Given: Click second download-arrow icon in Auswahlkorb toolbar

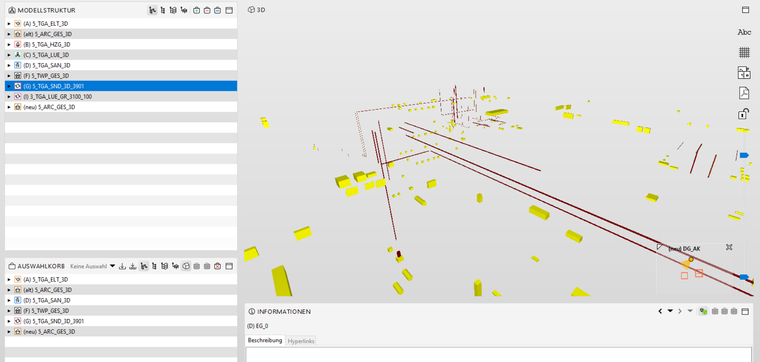Looking at the screenshot, I should point(133,266).
